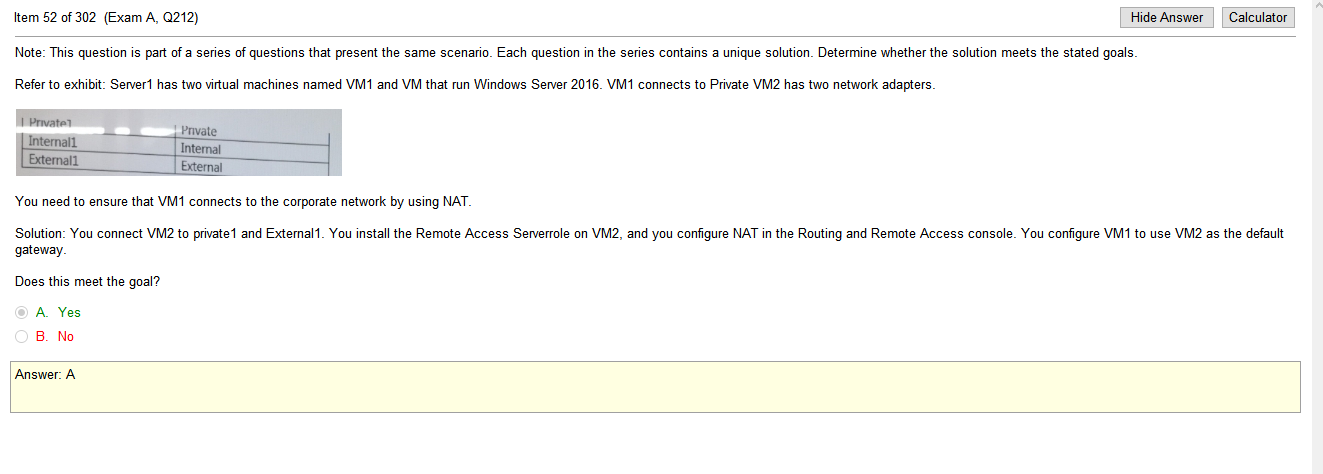Open the Calculator
The height and width of the screenshot is (474, 1323).
pyautogui.click(x=1258, y=17)
